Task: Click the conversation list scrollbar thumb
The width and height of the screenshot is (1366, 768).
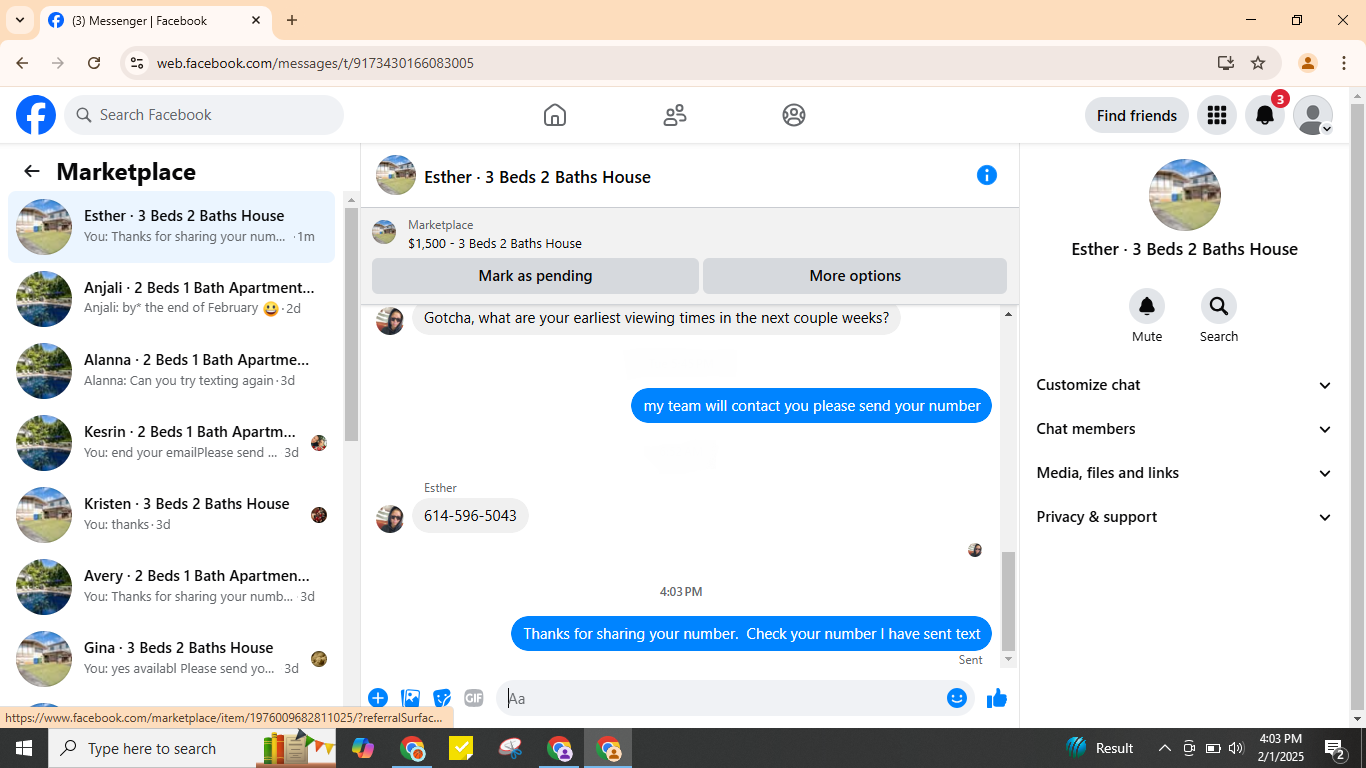Action: 351,325
